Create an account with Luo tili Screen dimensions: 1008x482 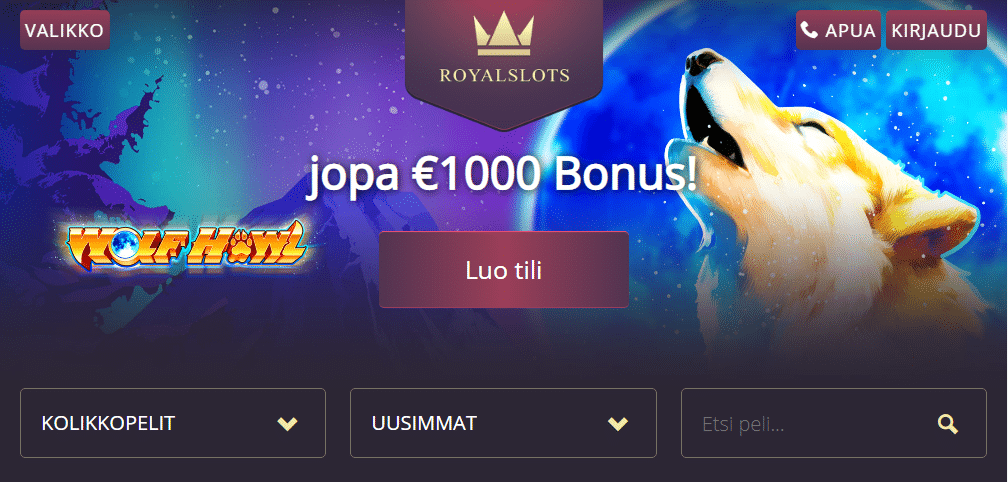(x=504, y=270)
